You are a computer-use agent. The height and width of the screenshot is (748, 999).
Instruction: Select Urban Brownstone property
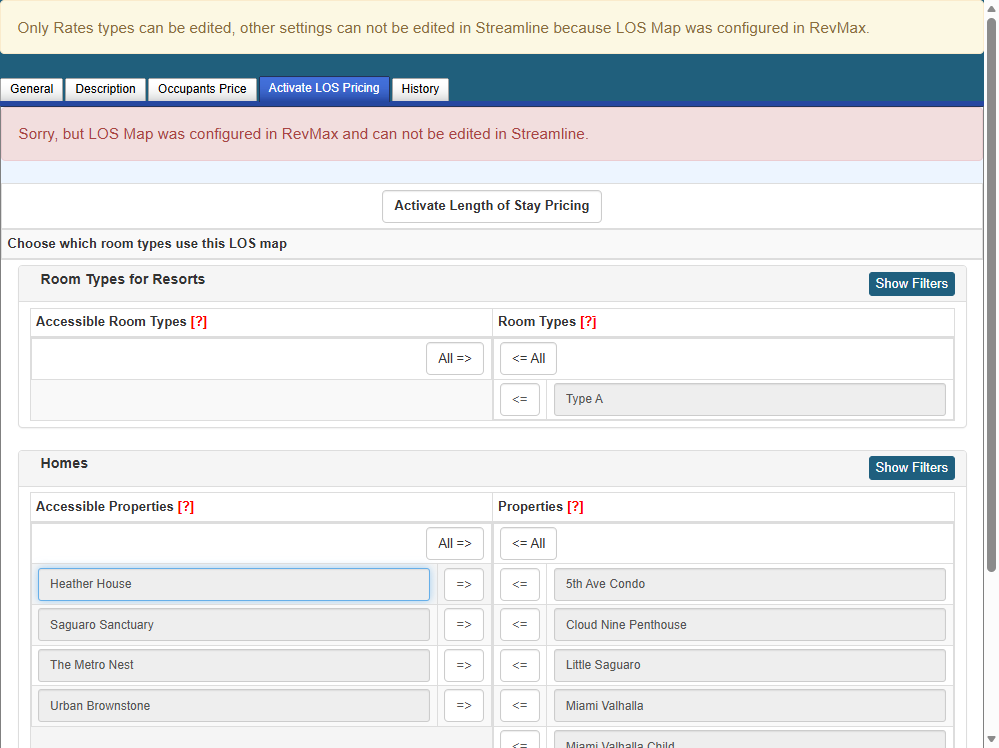(234, 706)
